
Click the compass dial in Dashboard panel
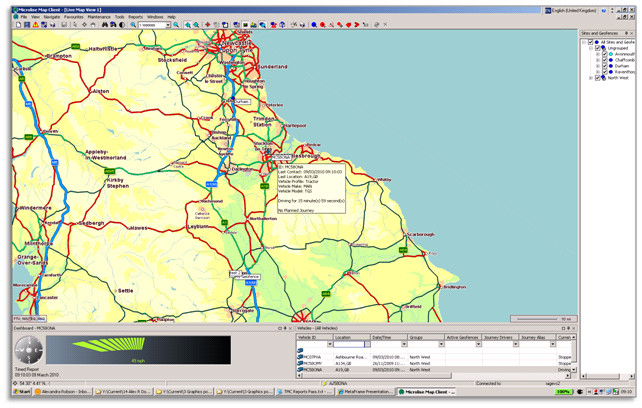tap(28, 349)
